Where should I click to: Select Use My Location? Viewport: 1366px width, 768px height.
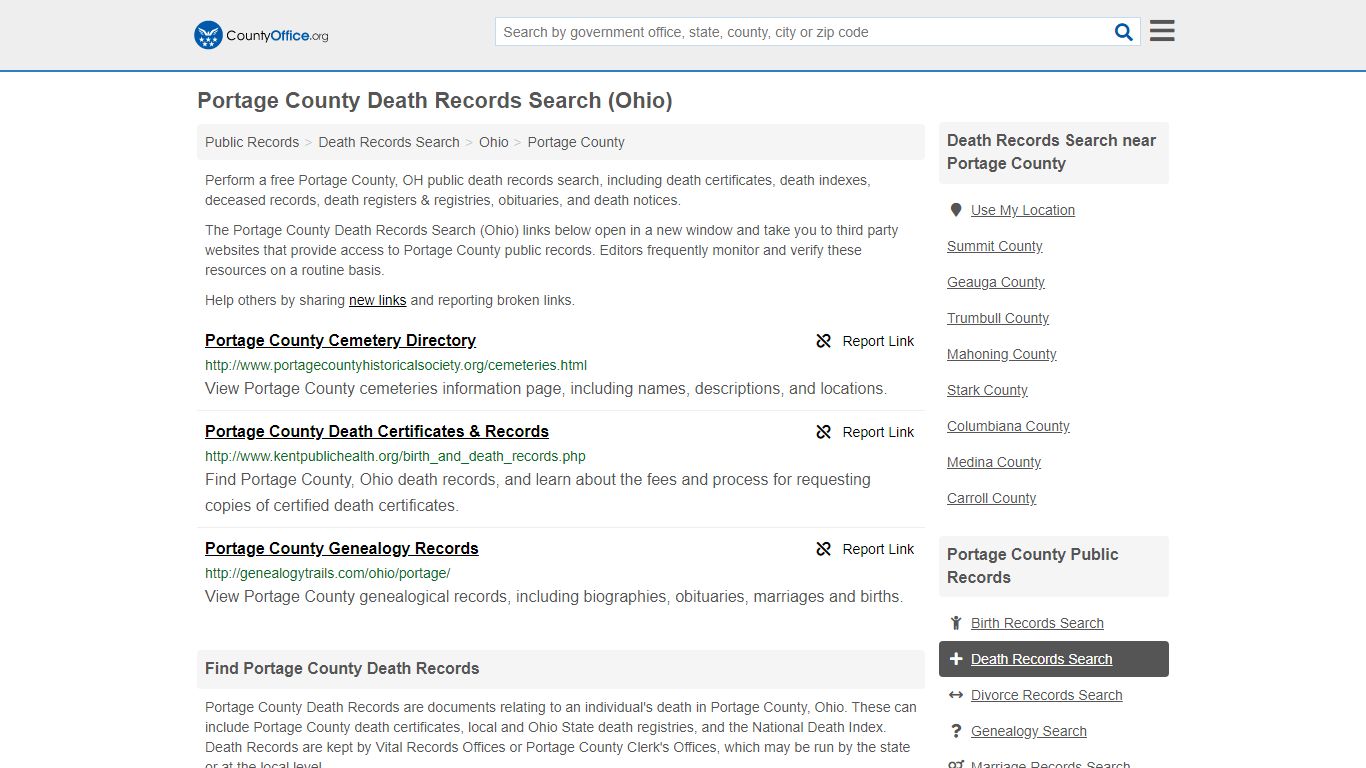pyautogui.click(x=1023, y=210)
